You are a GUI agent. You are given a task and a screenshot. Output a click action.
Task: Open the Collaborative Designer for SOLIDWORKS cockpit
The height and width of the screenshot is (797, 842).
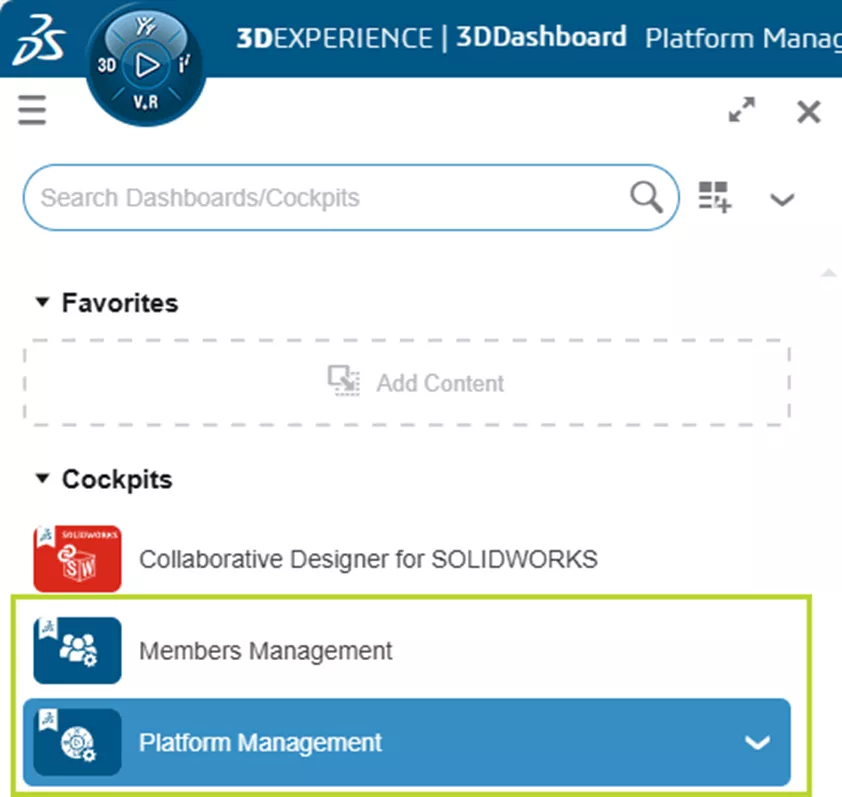[370, 559]
